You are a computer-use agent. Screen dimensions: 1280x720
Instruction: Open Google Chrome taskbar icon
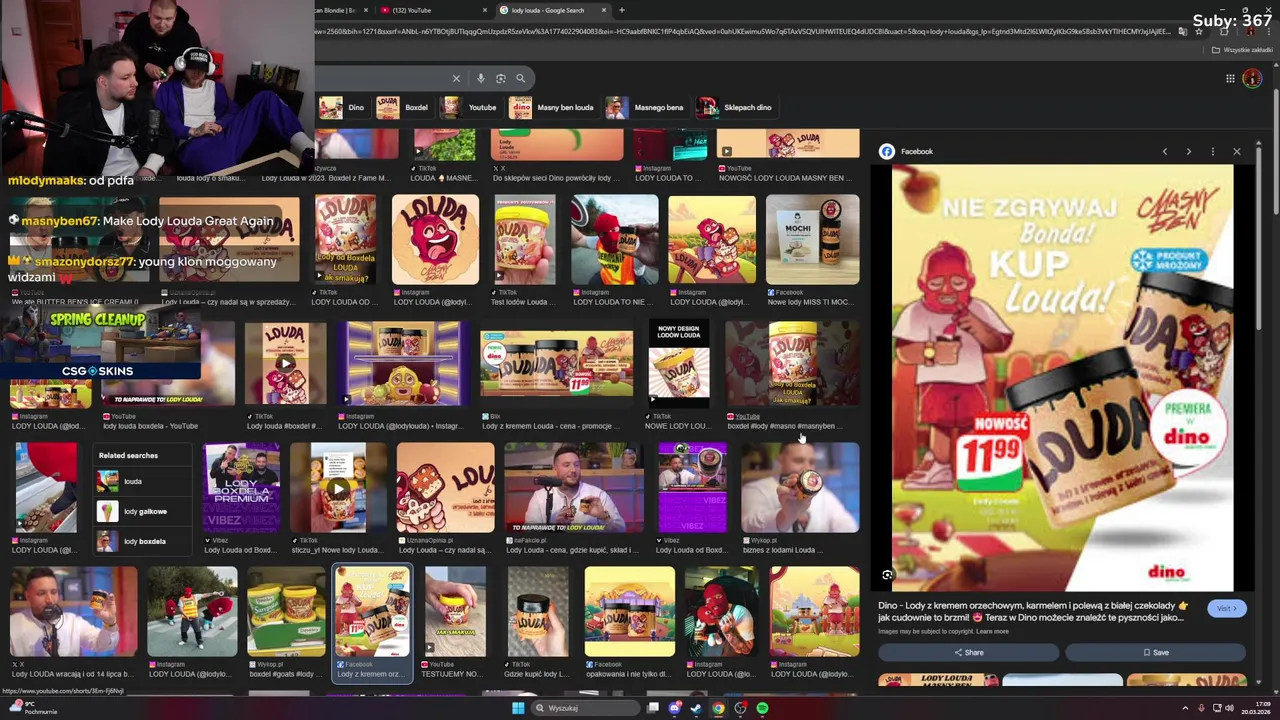tap(718, 708)
